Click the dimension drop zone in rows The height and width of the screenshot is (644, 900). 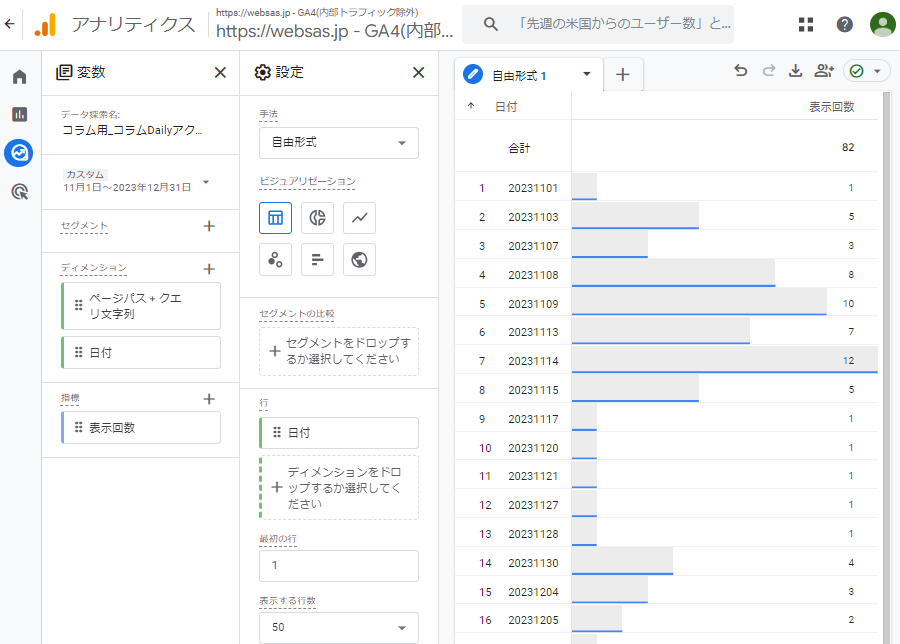coord(339,488)
